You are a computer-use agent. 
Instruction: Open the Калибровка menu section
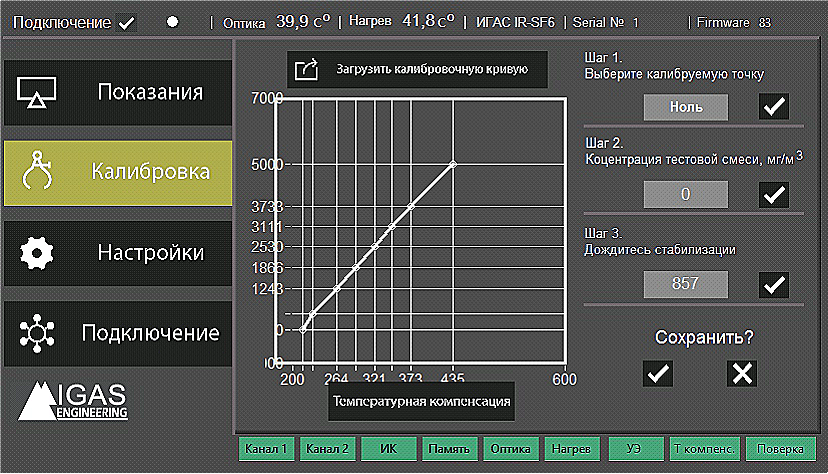118,173
